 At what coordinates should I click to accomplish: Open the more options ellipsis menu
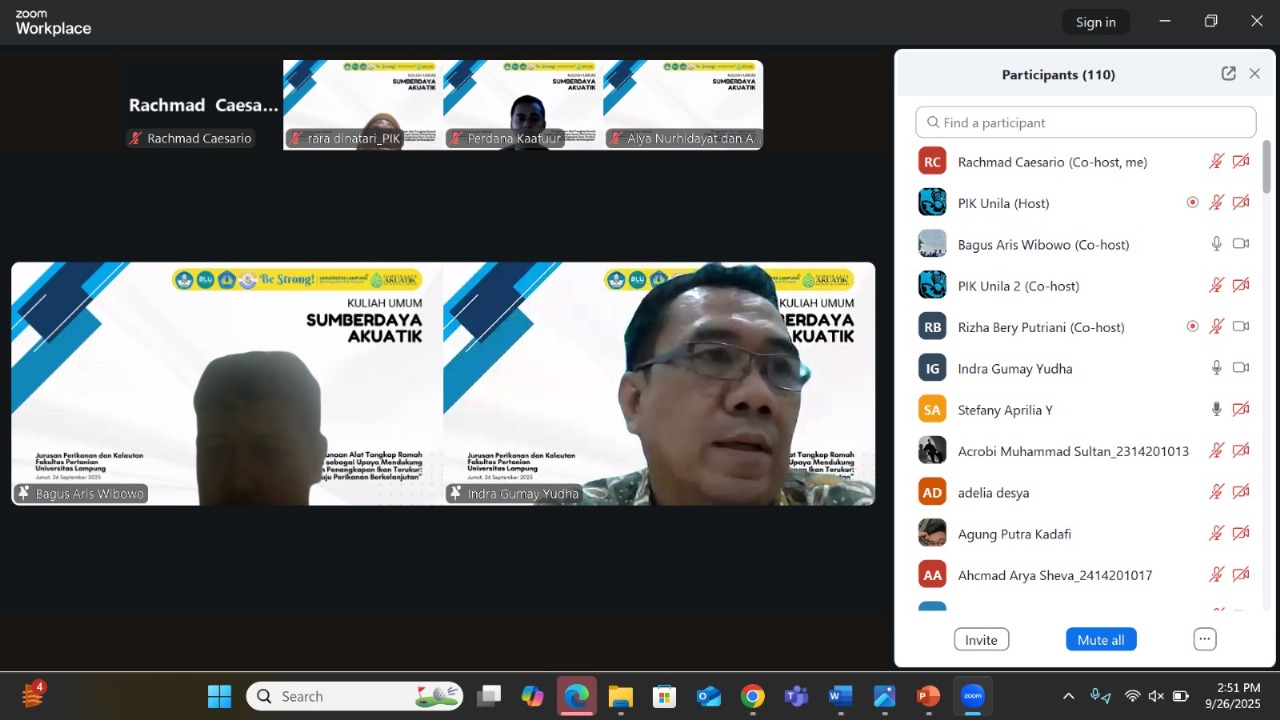point(1204,640)
